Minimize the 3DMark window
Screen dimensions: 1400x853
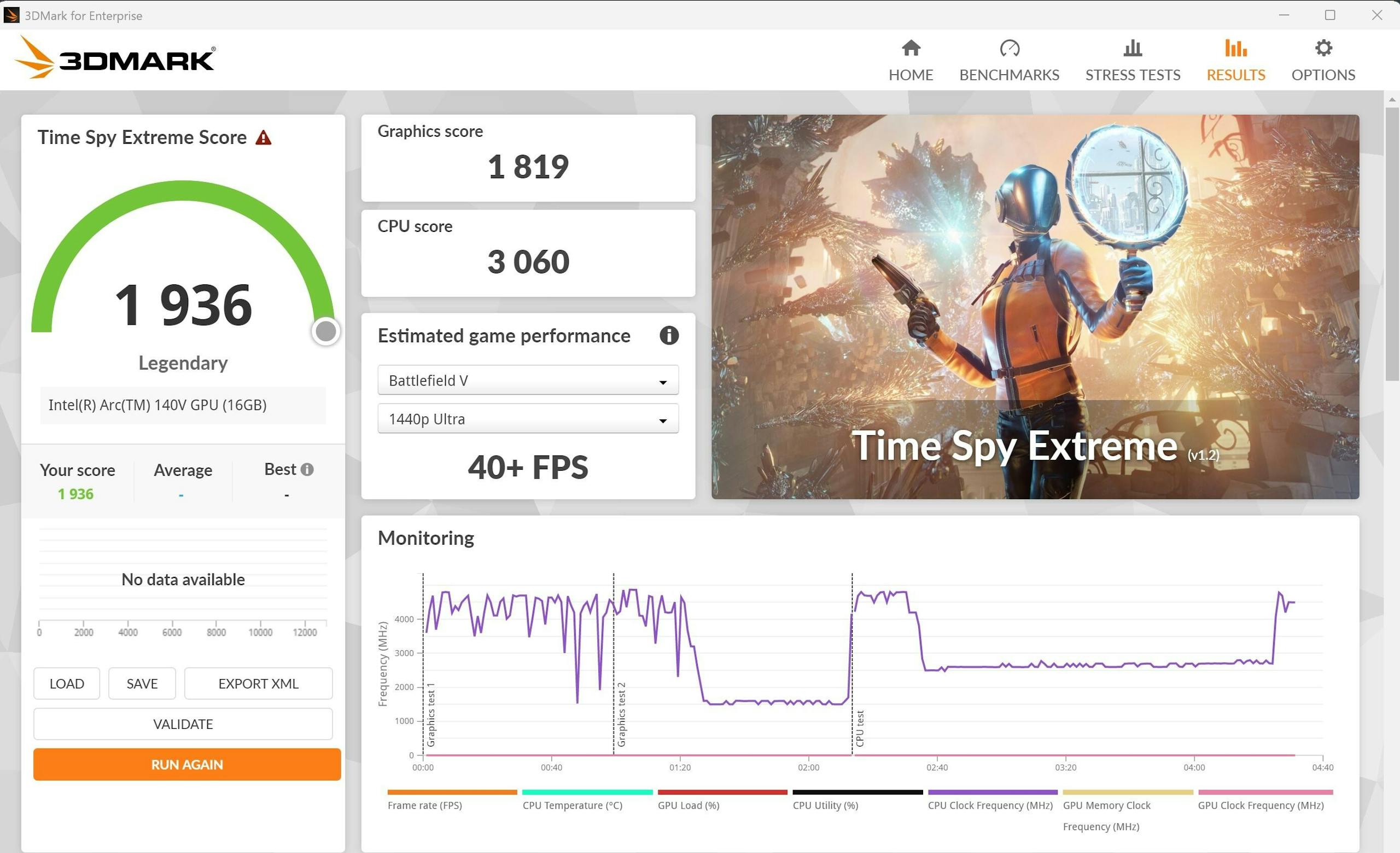click(1284, 15)
